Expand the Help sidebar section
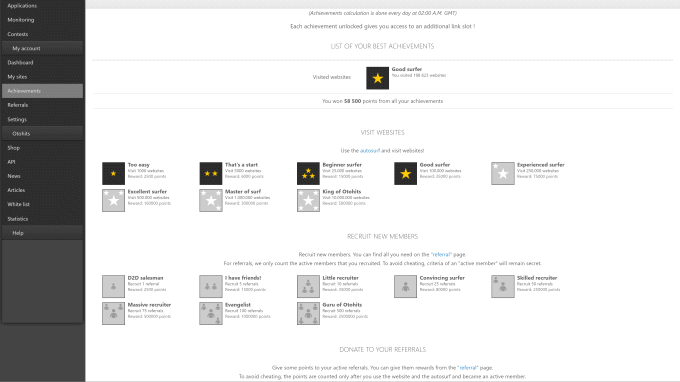 (x=42, y=233)
